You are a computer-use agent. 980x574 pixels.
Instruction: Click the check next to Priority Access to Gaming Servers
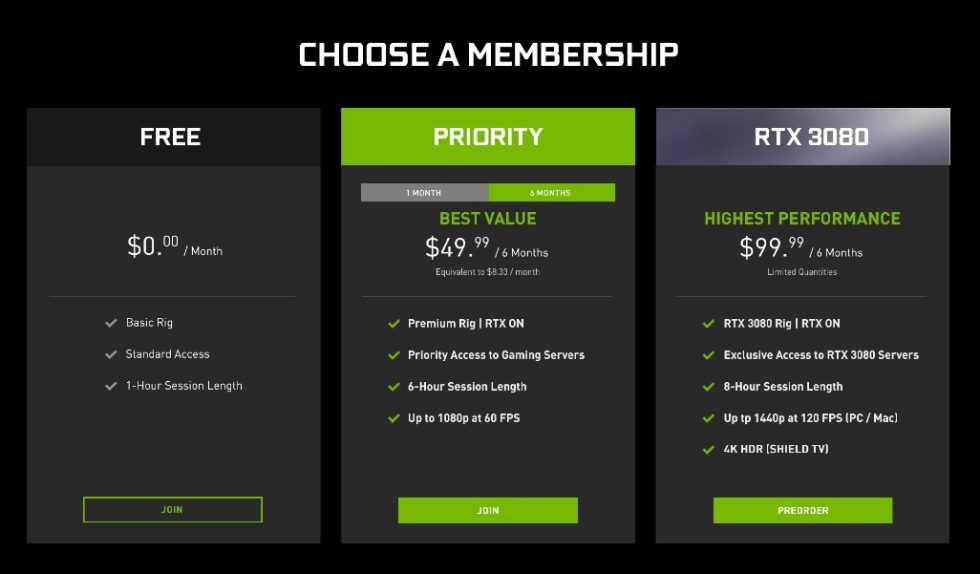(x=394, y=355)
